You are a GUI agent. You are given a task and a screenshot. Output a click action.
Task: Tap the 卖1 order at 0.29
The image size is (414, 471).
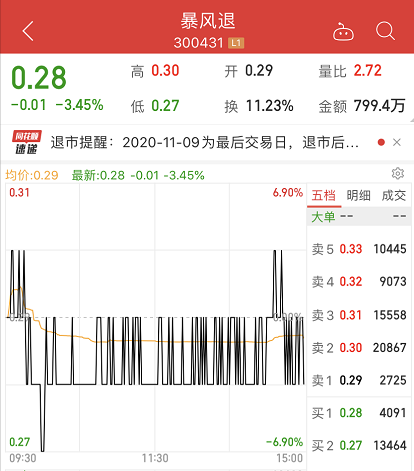(359, 380)
